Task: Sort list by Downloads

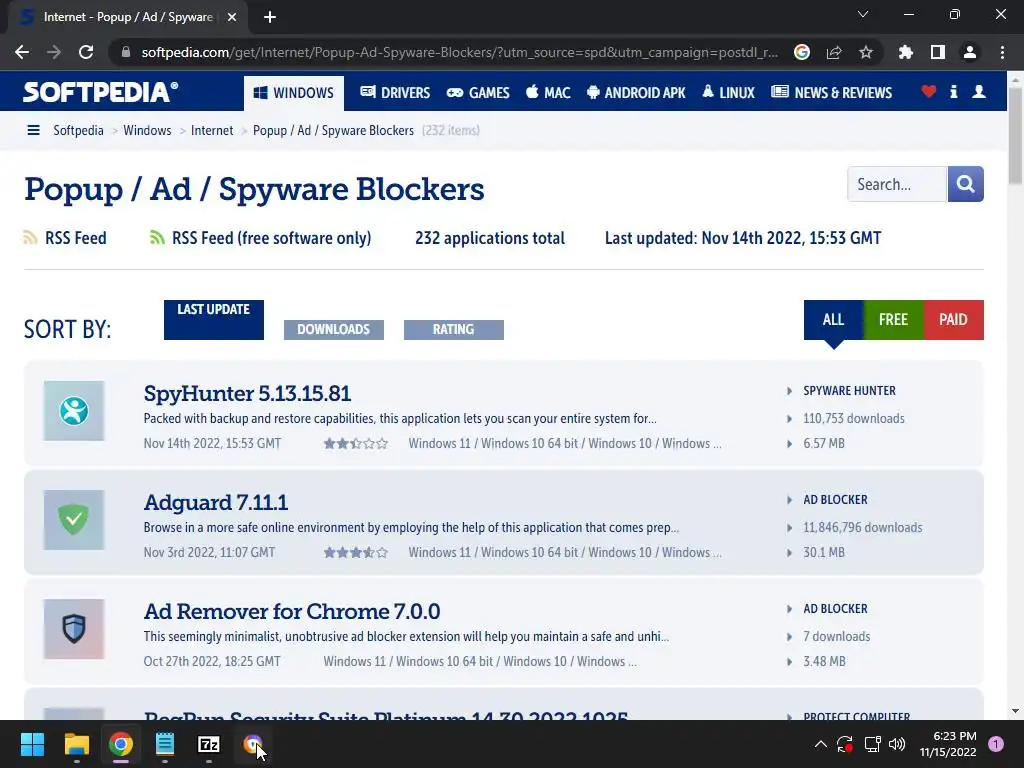Action: [x=334, y=330]
